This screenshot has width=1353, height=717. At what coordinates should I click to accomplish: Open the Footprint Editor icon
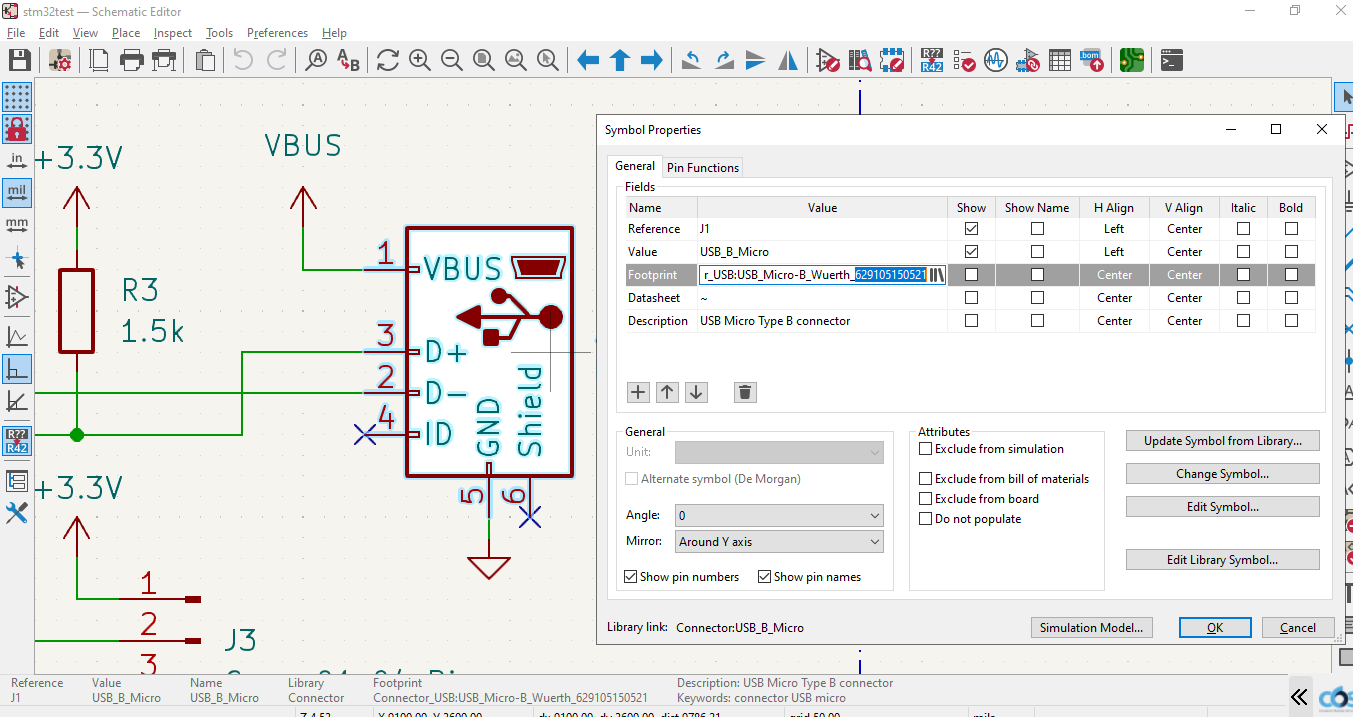[x=892, y=60]
